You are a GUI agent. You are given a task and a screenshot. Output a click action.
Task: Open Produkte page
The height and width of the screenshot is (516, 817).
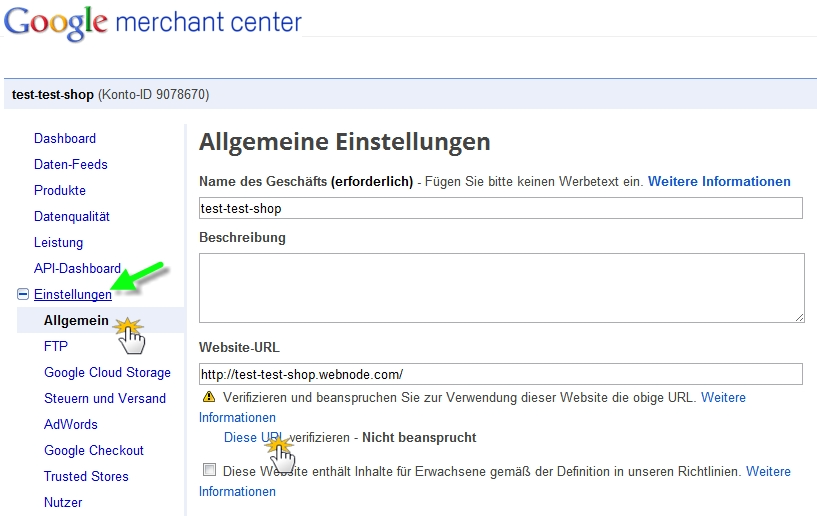[x=59, y=190]
